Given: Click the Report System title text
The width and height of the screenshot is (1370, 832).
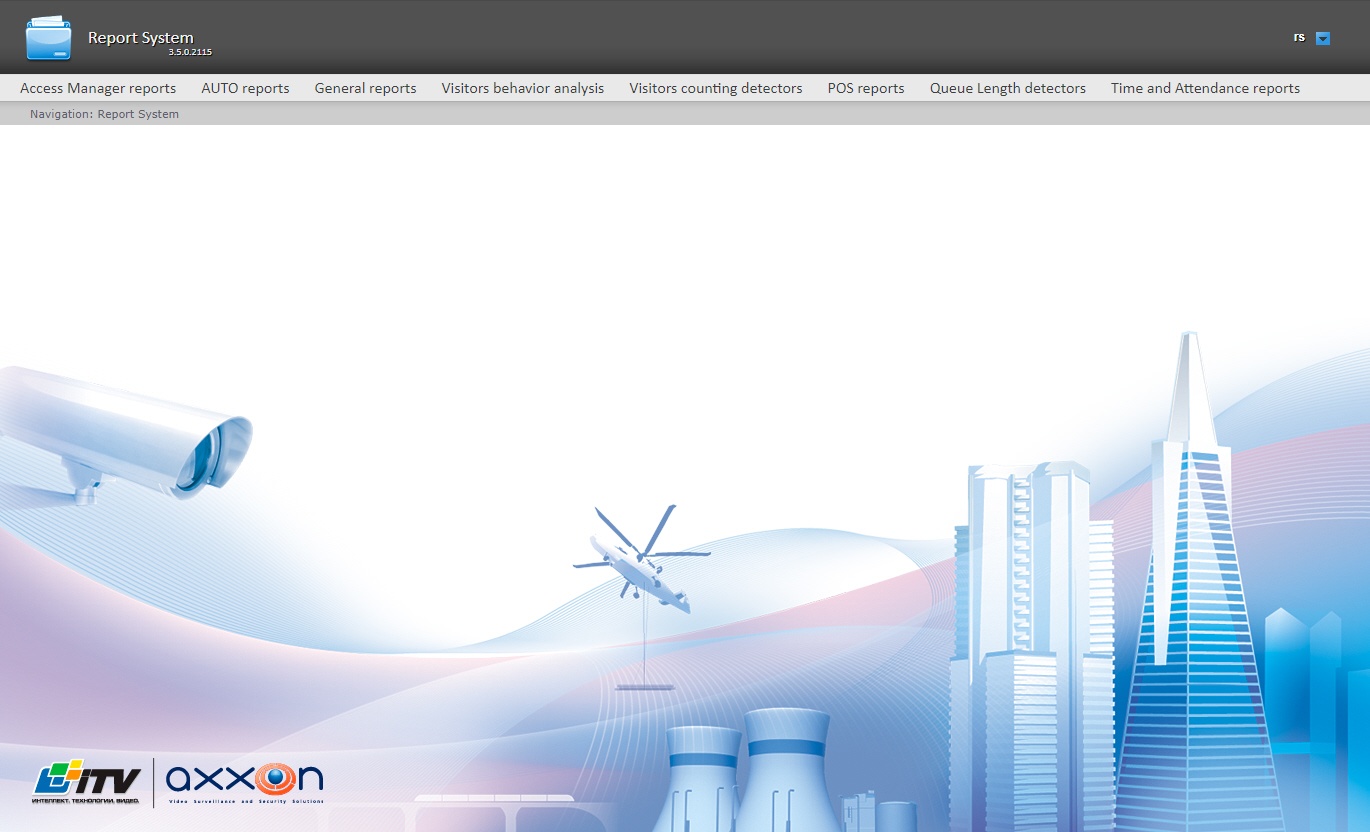Looking at the screenshot, I should 141,37.
